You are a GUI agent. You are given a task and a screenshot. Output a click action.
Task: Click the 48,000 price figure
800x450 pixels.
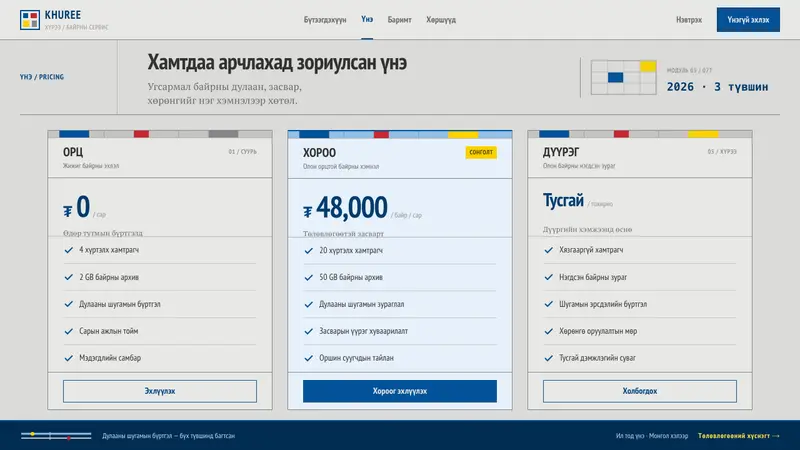click(352, 208)
